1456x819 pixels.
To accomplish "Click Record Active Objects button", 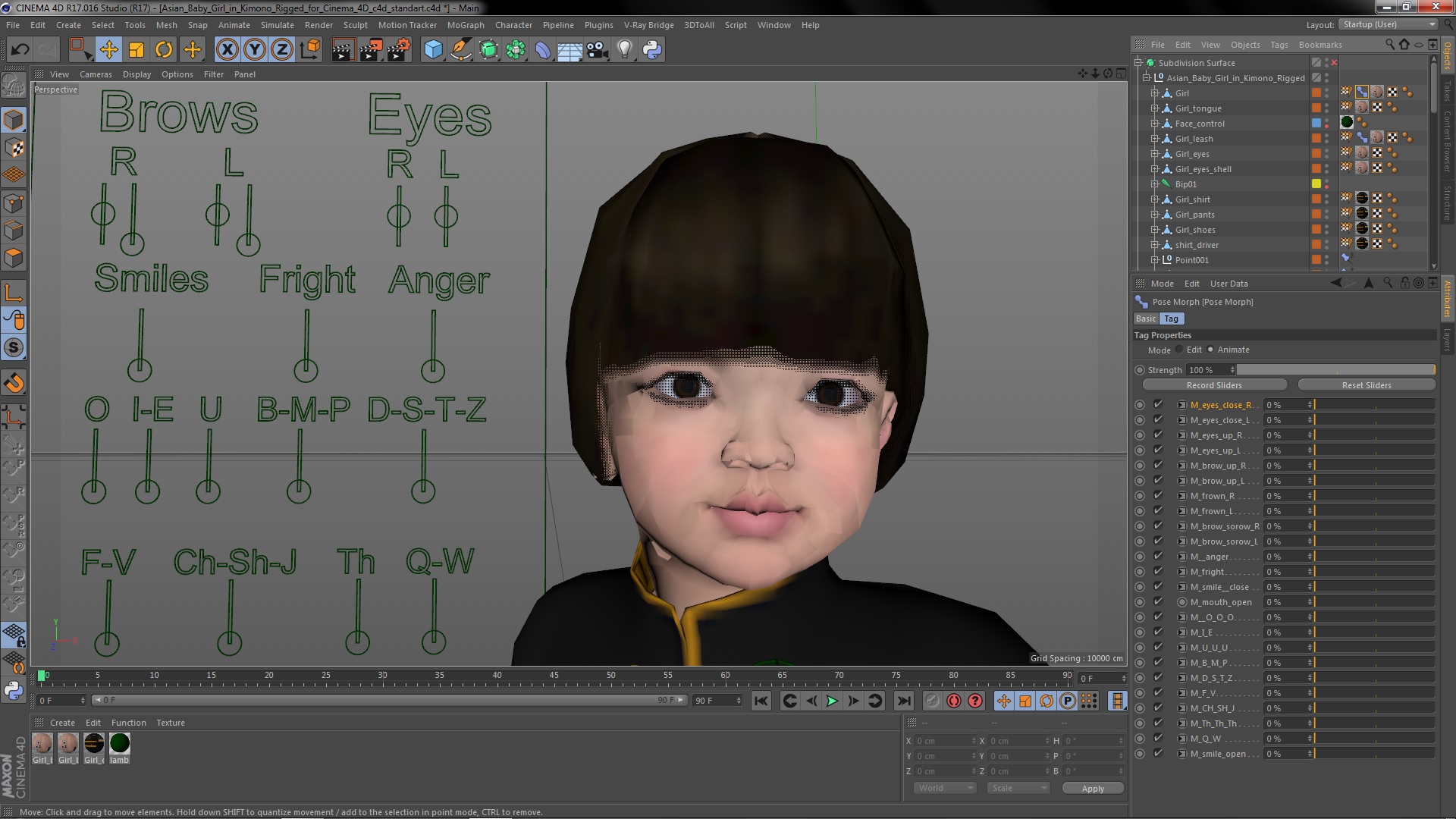I will [x=932, y=701].
